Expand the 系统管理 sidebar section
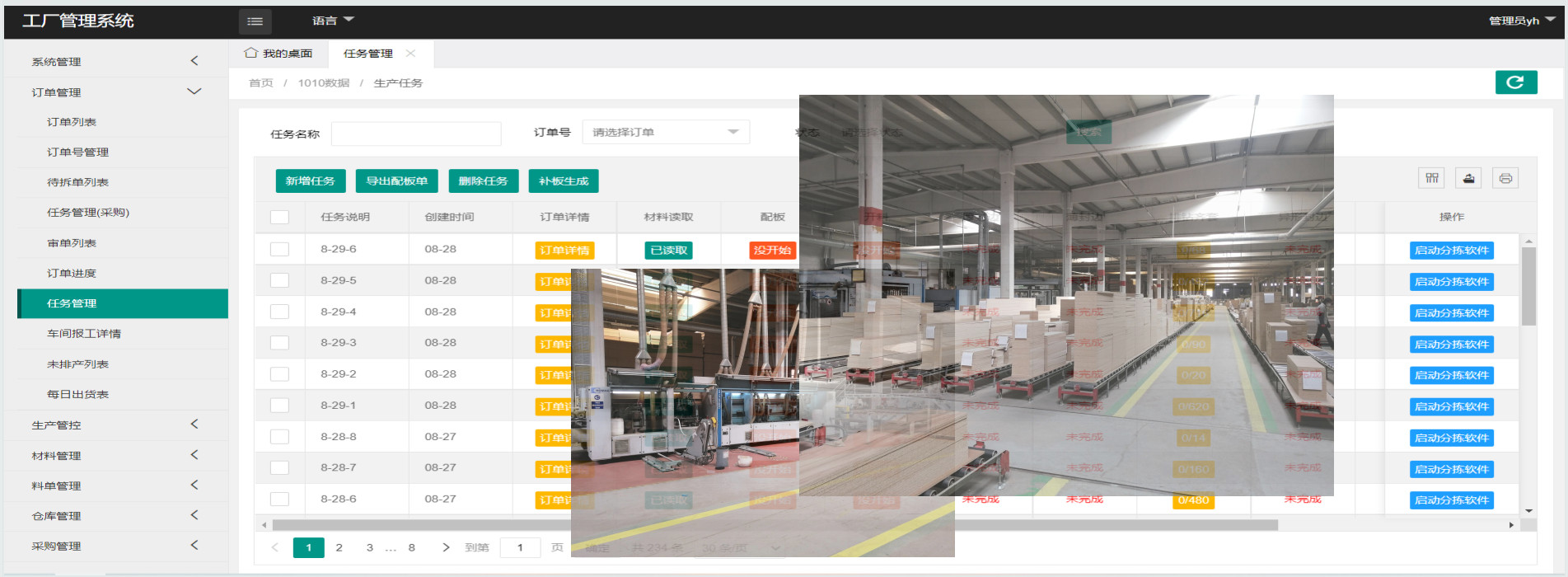Viewport: 1568px width, 577px height. pyautogui.click(x=116, y=62)
